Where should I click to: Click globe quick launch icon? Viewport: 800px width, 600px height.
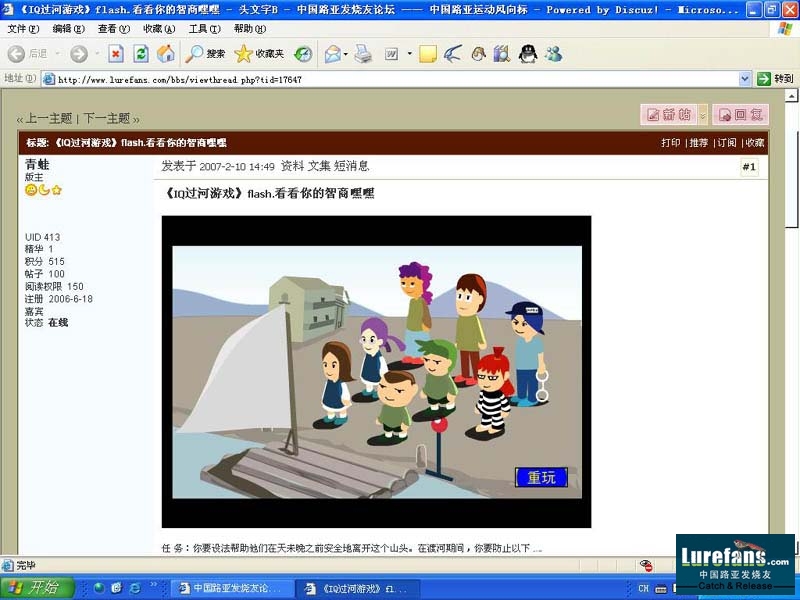(99, 588)
